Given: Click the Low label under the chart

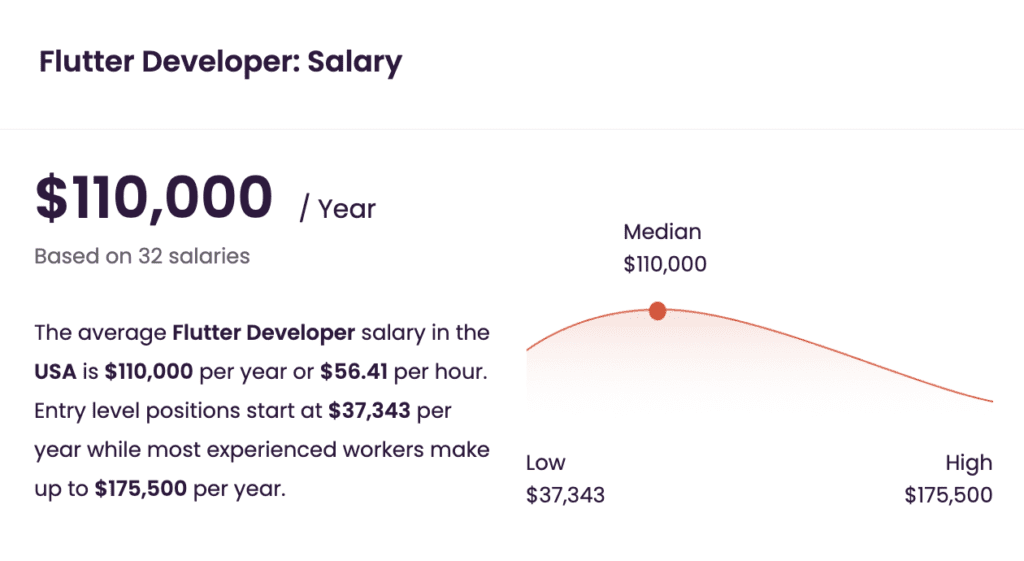Looking at the screenshot, I should (545, 462).
